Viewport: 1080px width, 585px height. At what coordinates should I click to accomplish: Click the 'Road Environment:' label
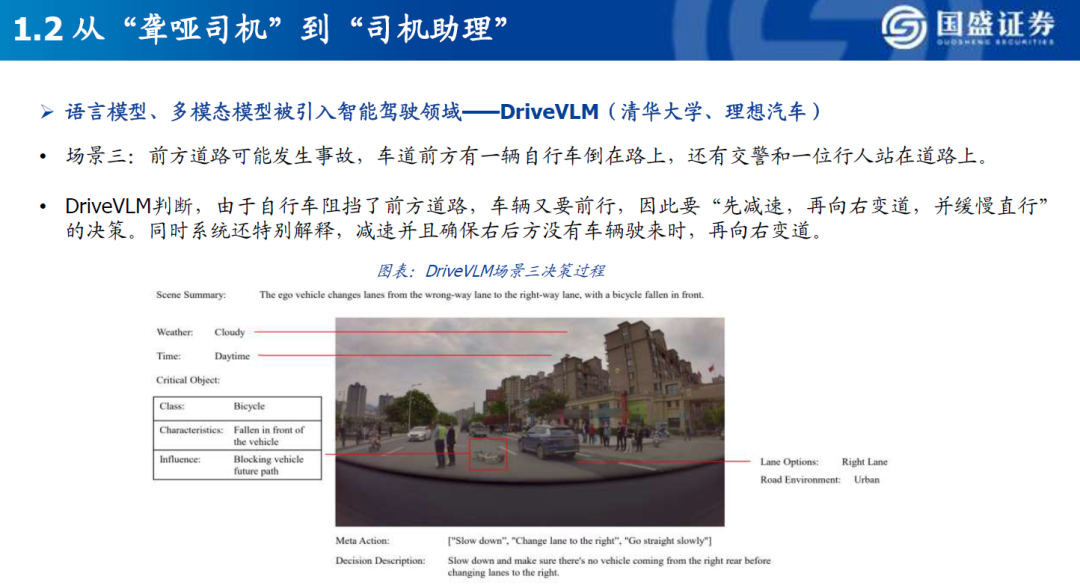click(800, 480)
